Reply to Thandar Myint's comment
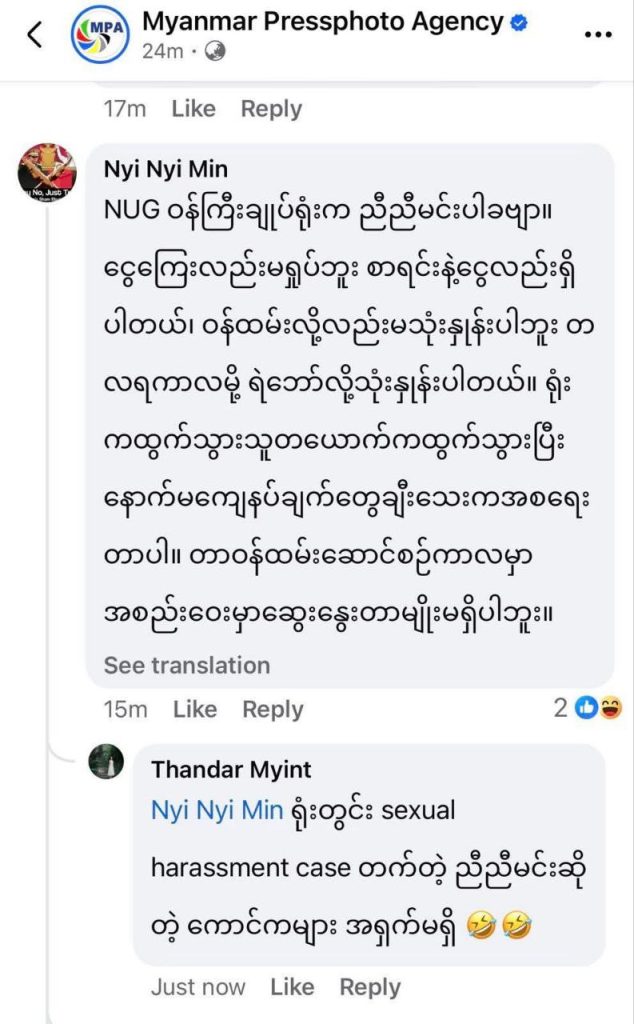Screen dimensions: 634x1024 coord(370,988)
